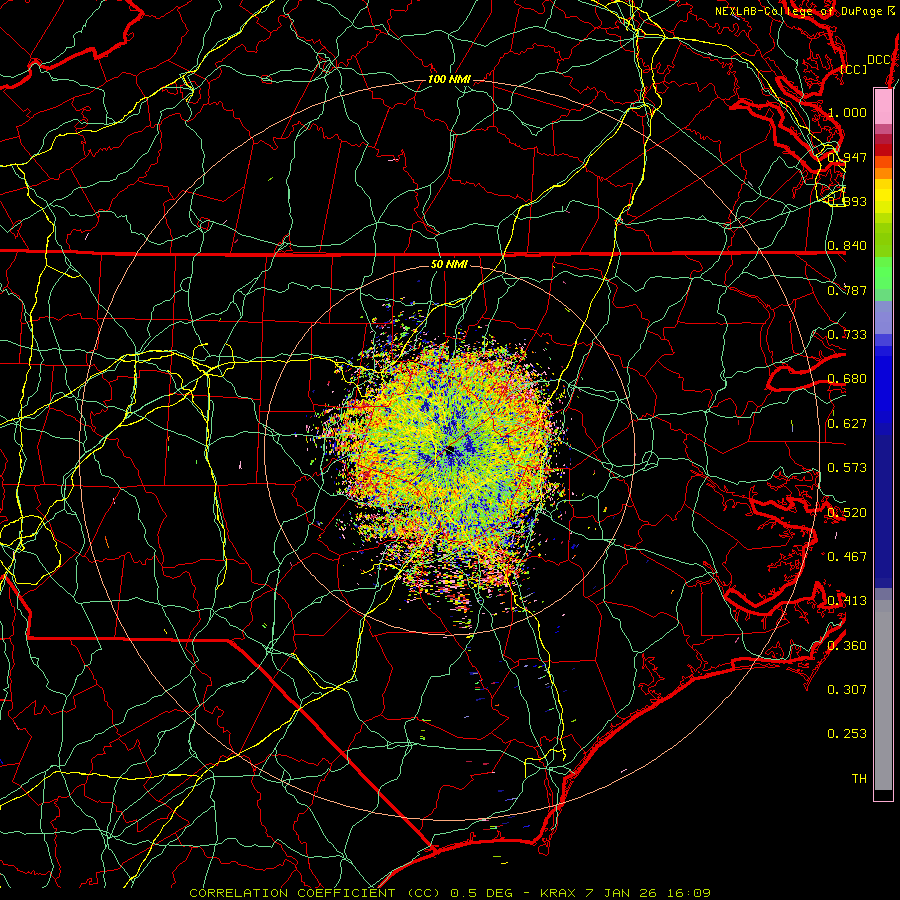
Task: Select the 0.893 scale value
Action: tap(847, 201)
